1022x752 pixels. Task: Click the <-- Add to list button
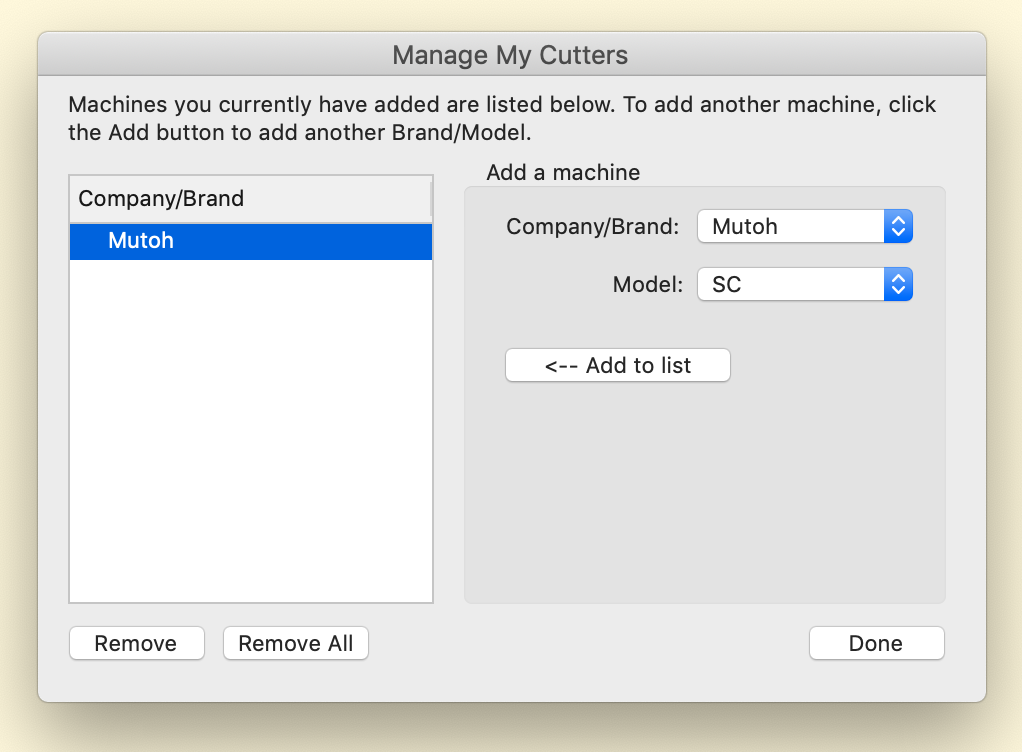pyautogui.click(x=617, y=365)
